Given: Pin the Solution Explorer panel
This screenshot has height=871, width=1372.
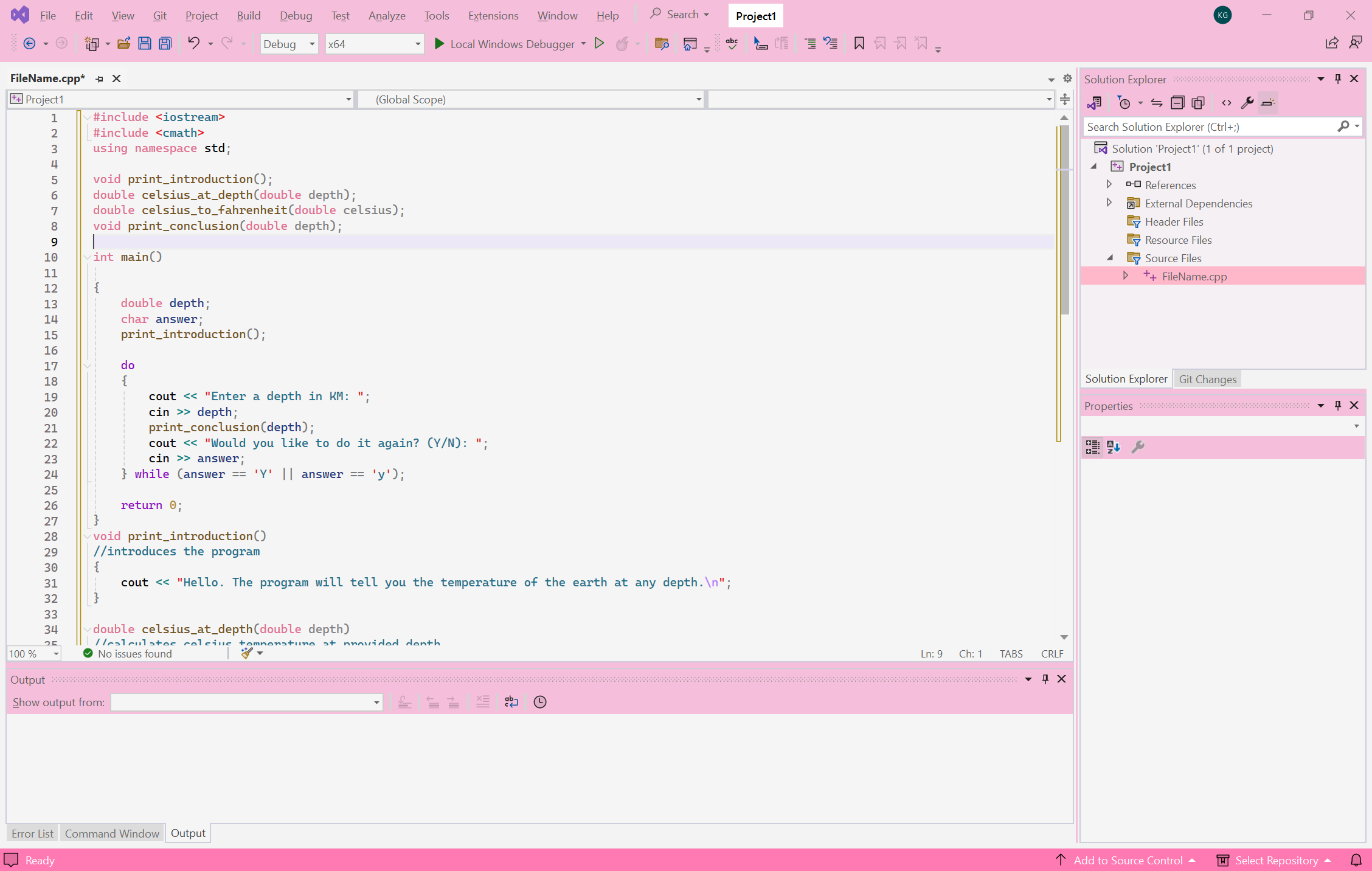Looking at the screenshot, I should point(1337,79).
